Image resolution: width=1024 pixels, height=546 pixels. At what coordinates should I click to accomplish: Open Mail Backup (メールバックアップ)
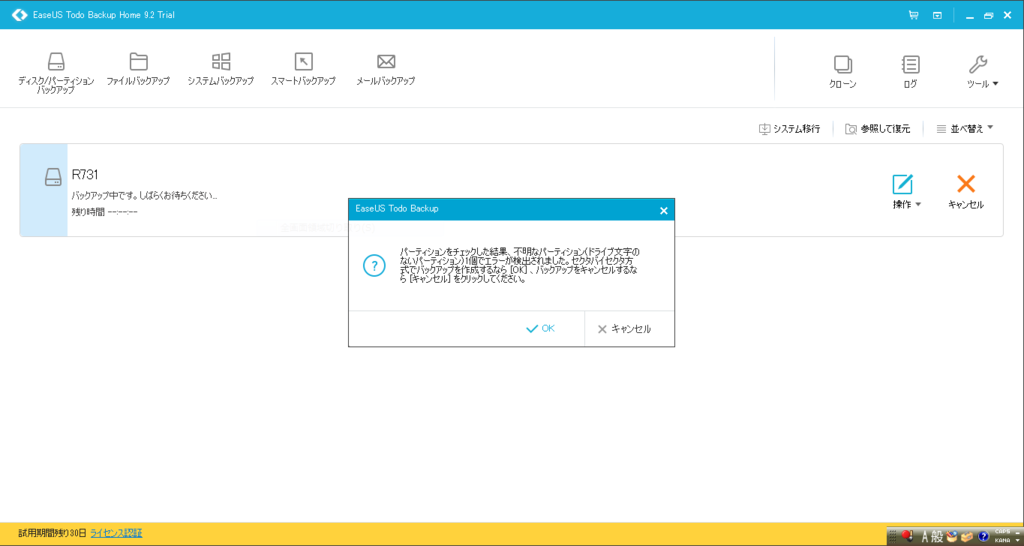pos(386,69)
